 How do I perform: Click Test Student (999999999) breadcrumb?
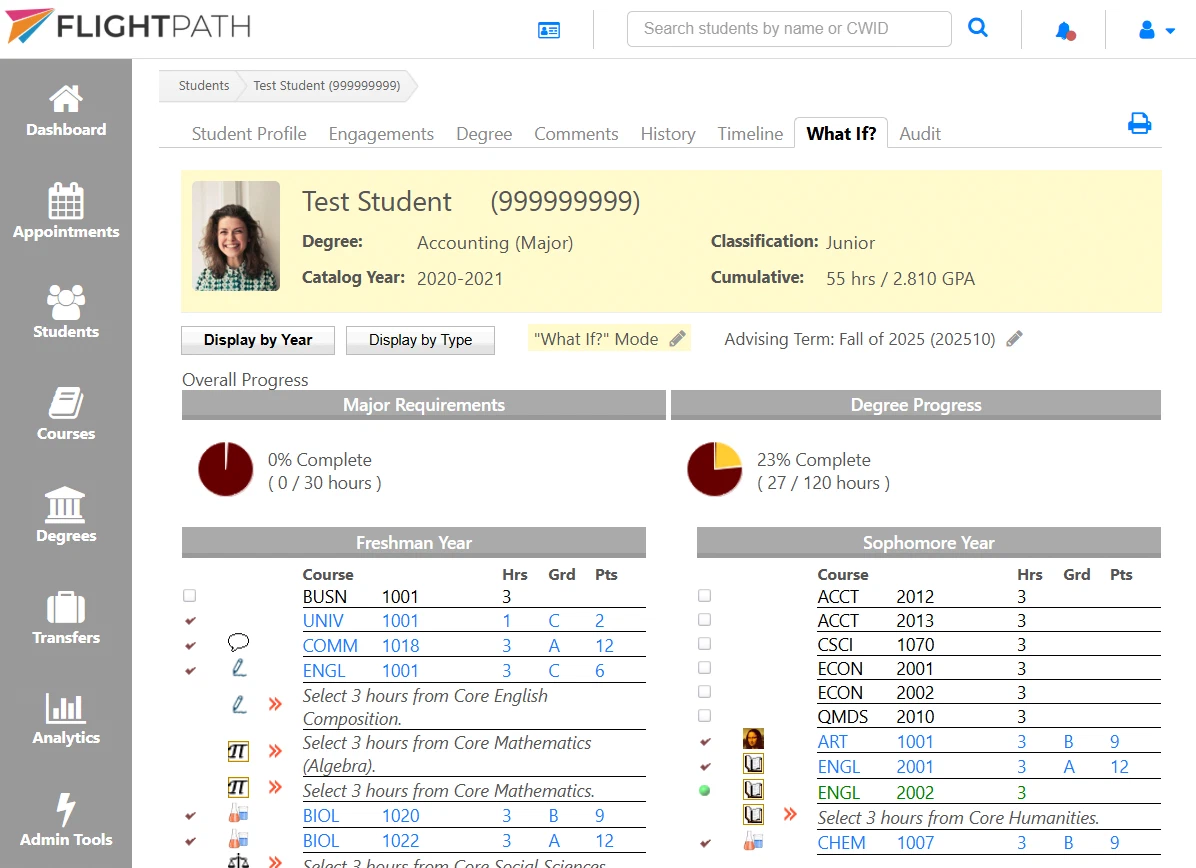coord(326,85)
